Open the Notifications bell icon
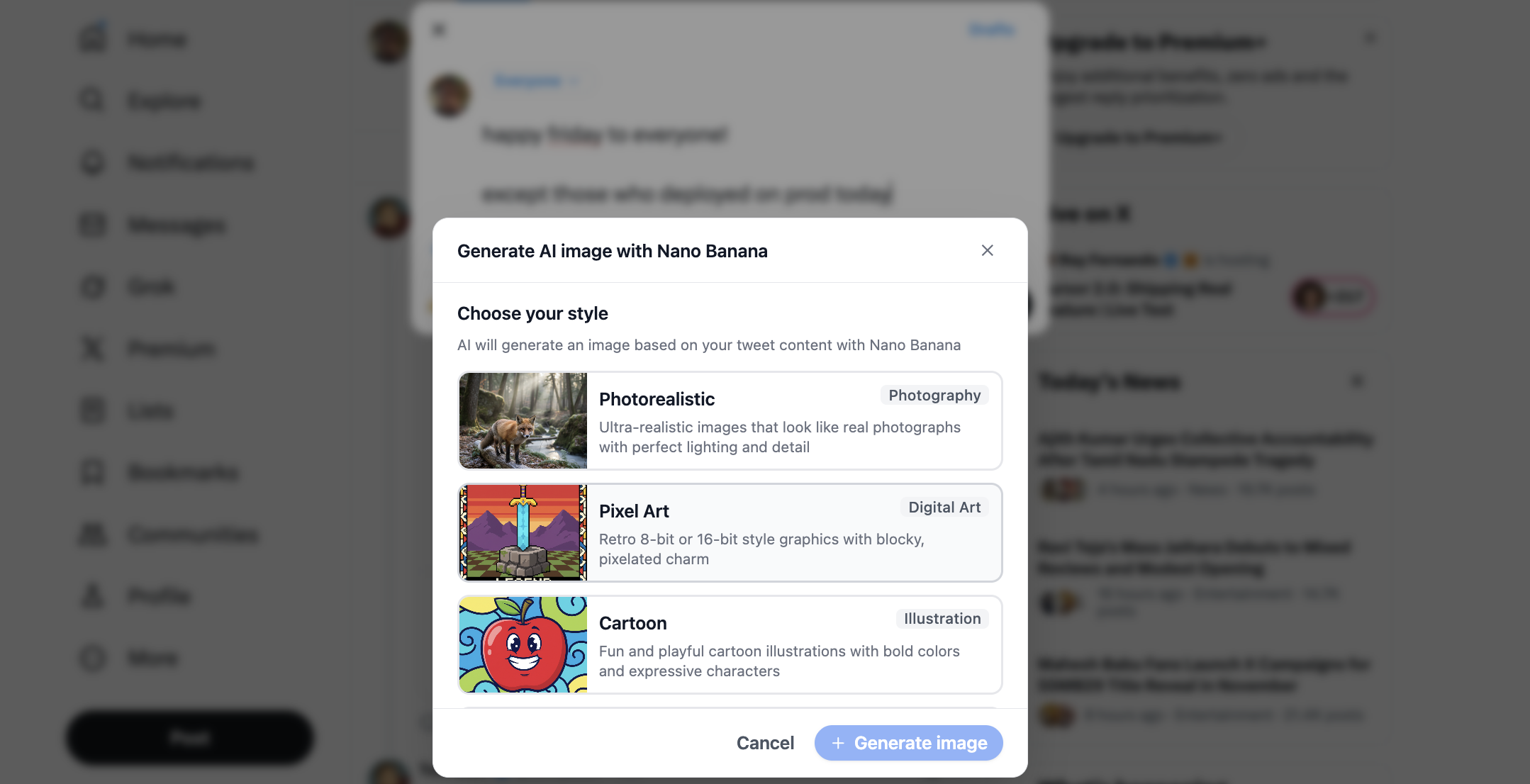This screenshot has height=784, width=1530. coord(92,163)
